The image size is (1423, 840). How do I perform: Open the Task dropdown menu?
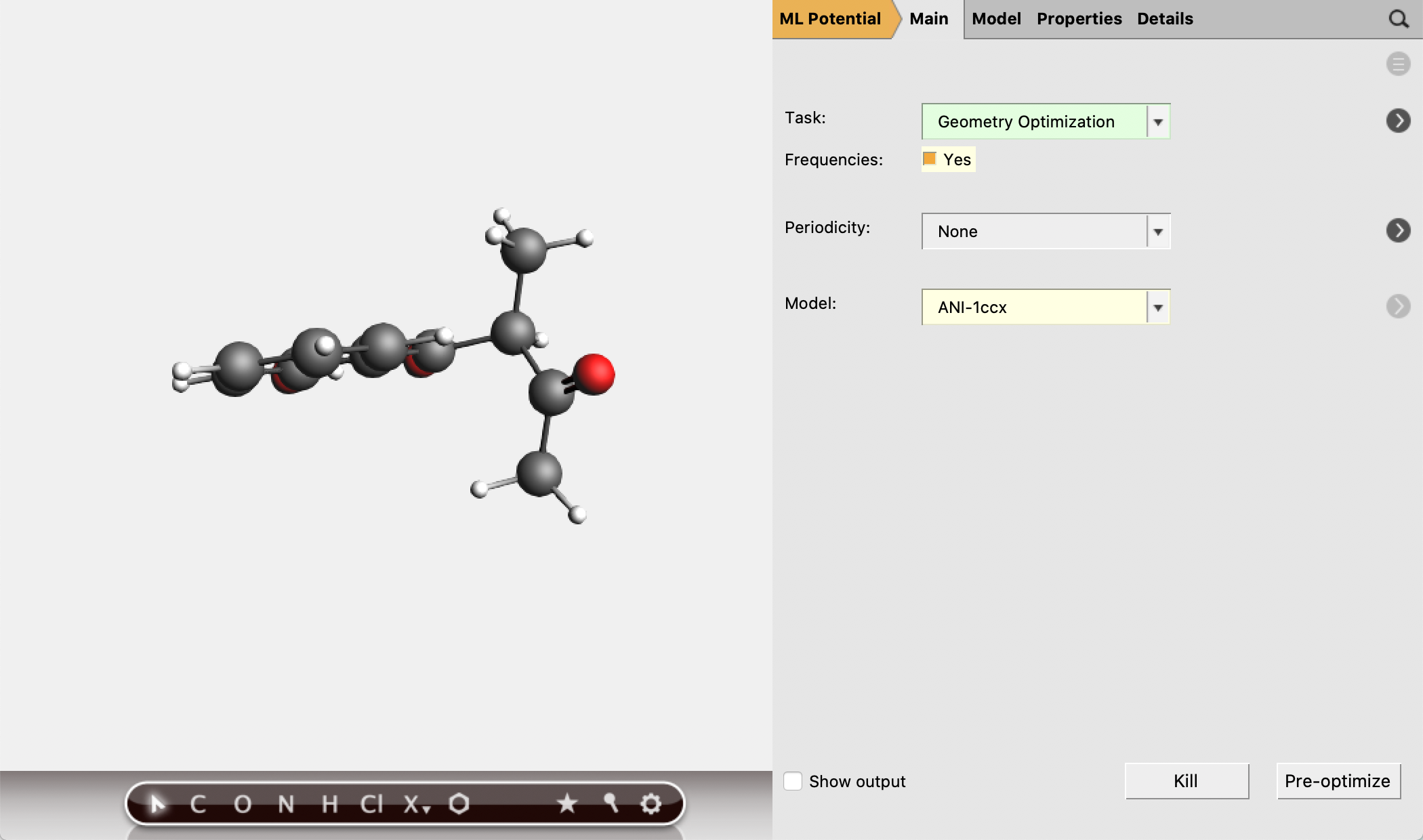[x=1046, y=122]
